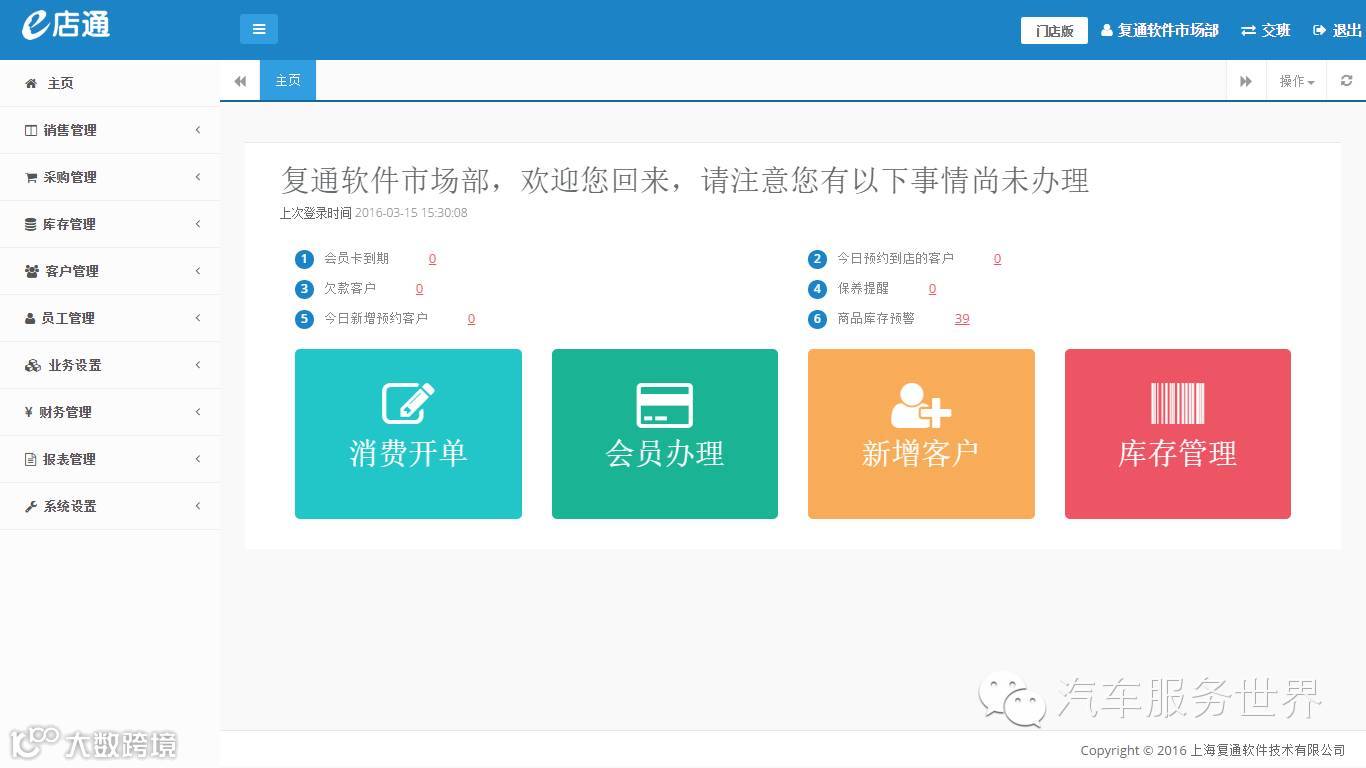Viewport: 1366px width, 768px height.
Task: Open the 报表管理 menu item
Action: pyautogui.click(x=110, y=459)
